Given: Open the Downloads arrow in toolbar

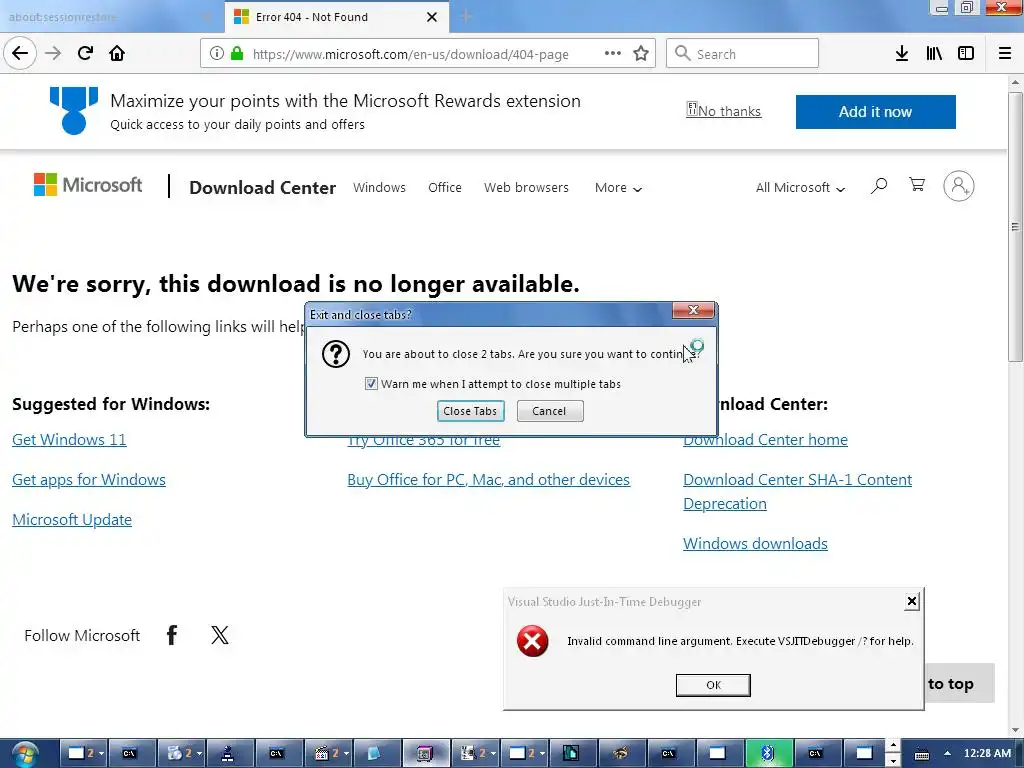Looking at the screenshot, I should click(x=901, y=54).
